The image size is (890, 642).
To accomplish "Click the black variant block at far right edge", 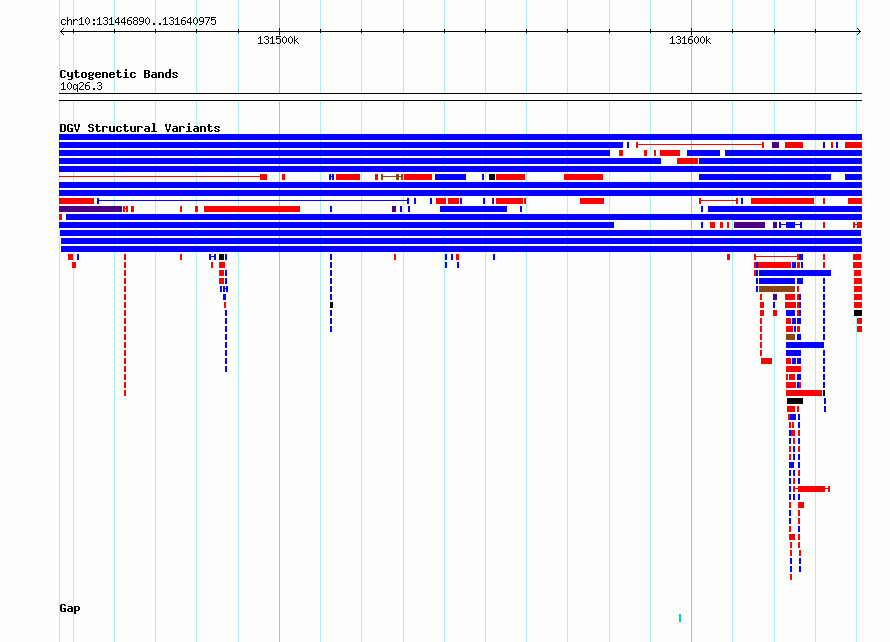I will click(858, 313).
